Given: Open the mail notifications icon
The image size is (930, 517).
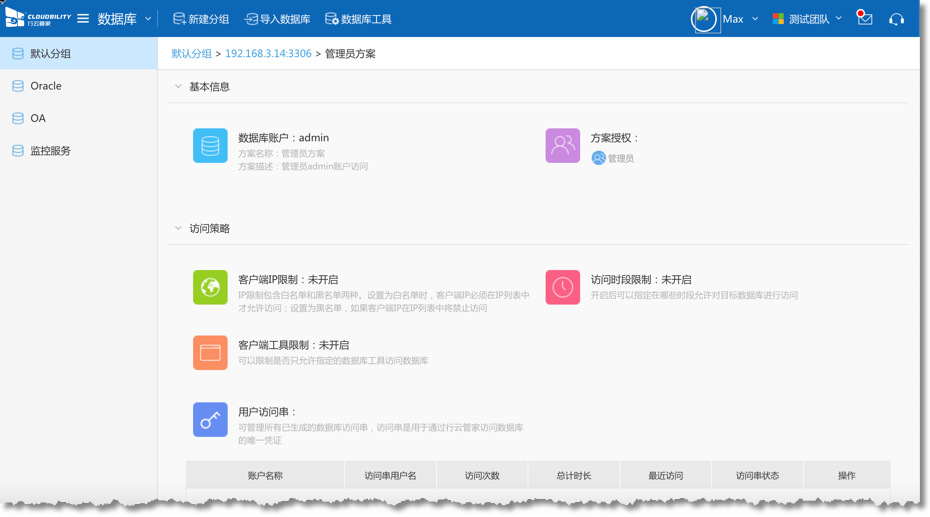Looking at the screenshot, I should coord(865,19).
